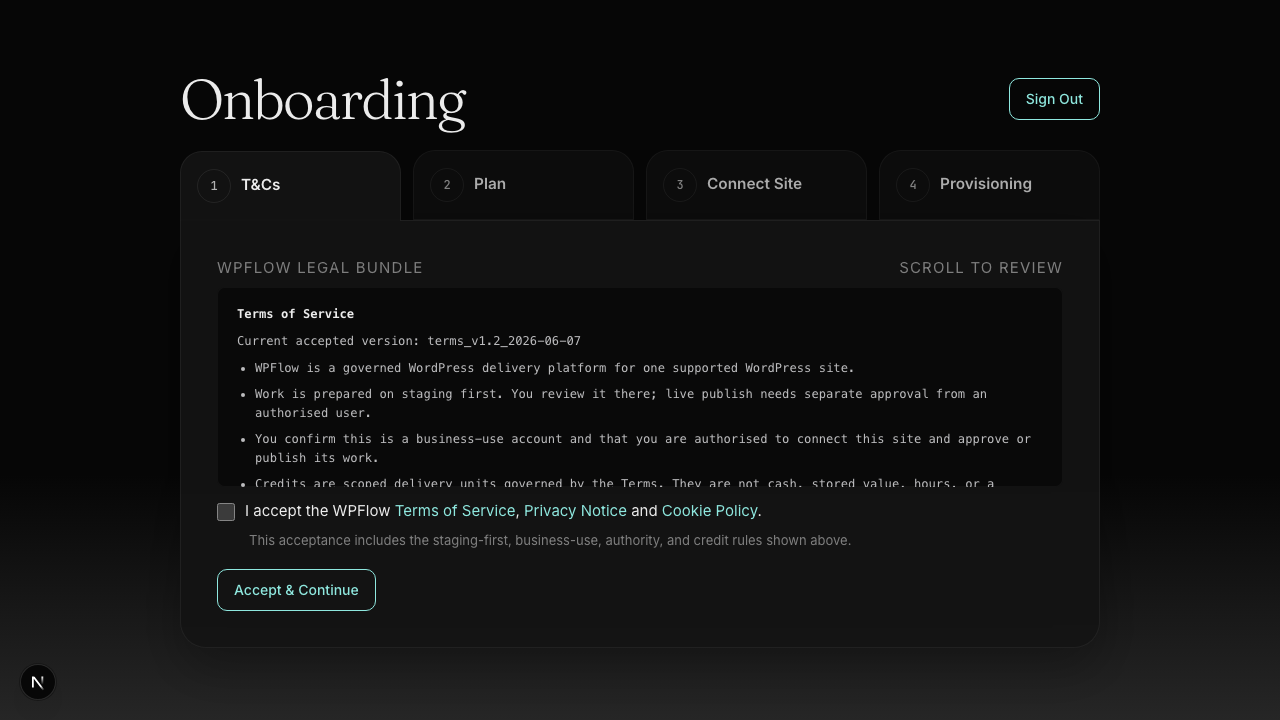Select the Provisioning step tab
This screenshot has width=1280, height=720.
pyautogui.click(x=989, y=184)
